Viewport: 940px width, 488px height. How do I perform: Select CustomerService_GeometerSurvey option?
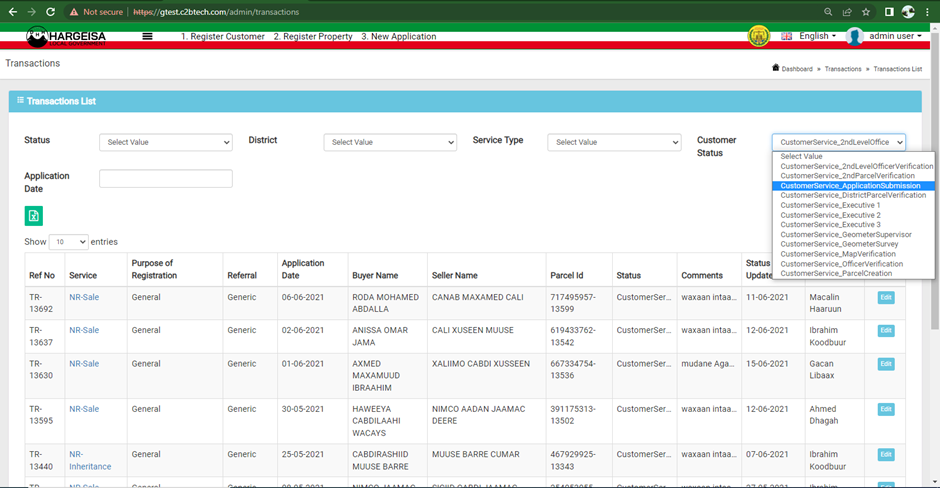[854, 244]
